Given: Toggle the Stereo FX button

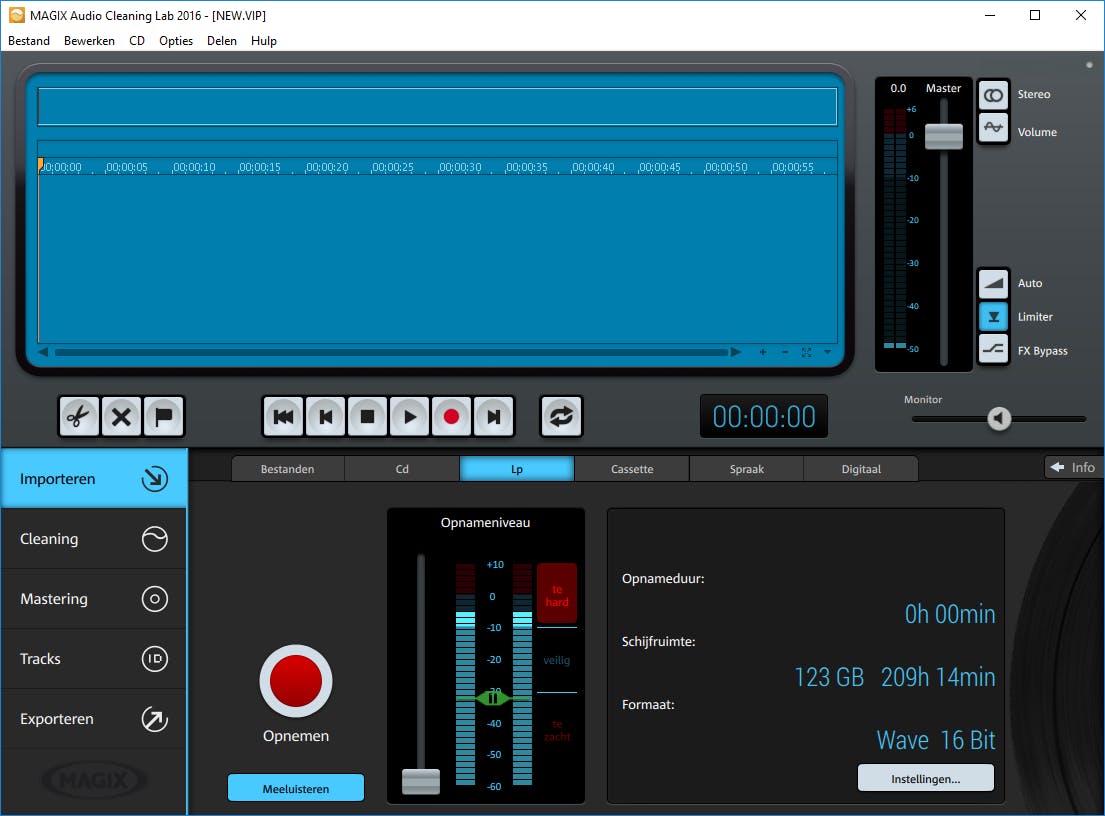Looking at the screenshot, I should (994, 95).
